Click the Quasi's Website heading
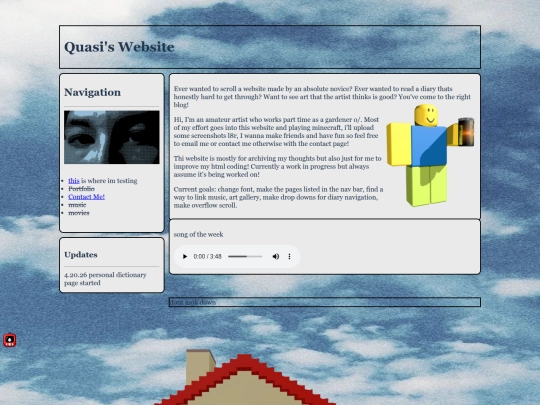Viewport: 540px width, 405px height. point(119,47)
